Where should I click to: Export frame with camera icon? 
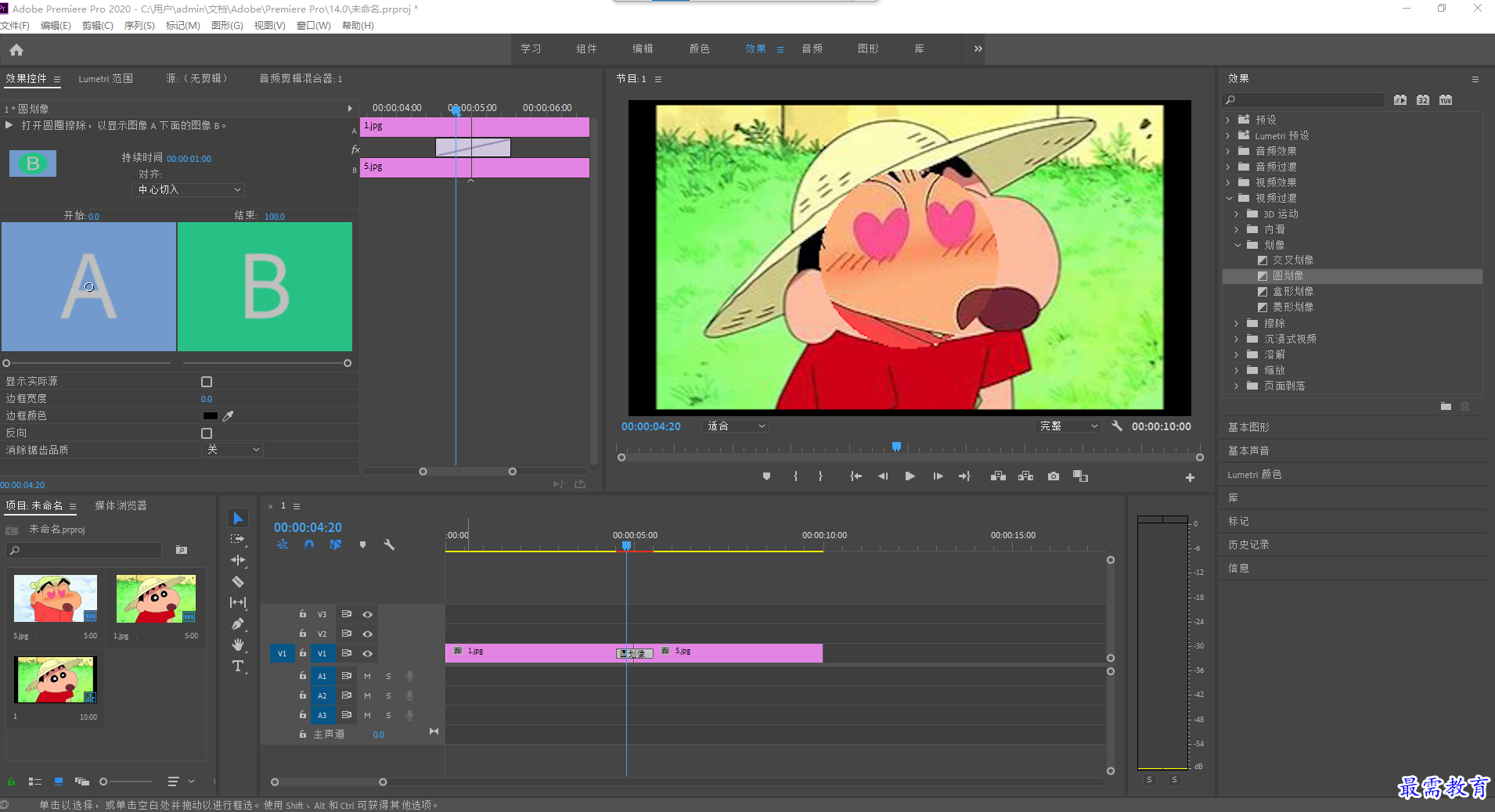1054,476
